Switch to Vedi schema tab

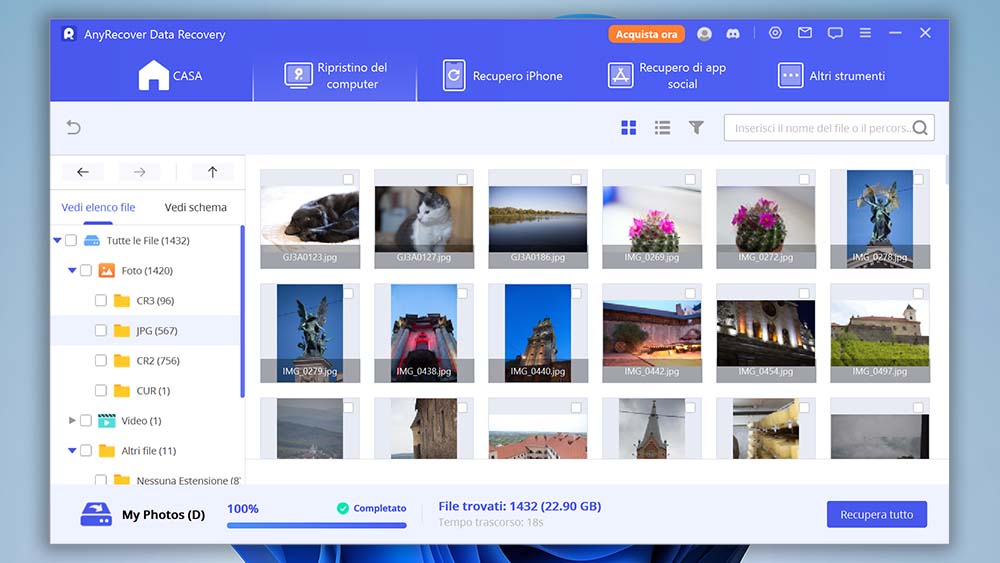(x=196, y=207)
